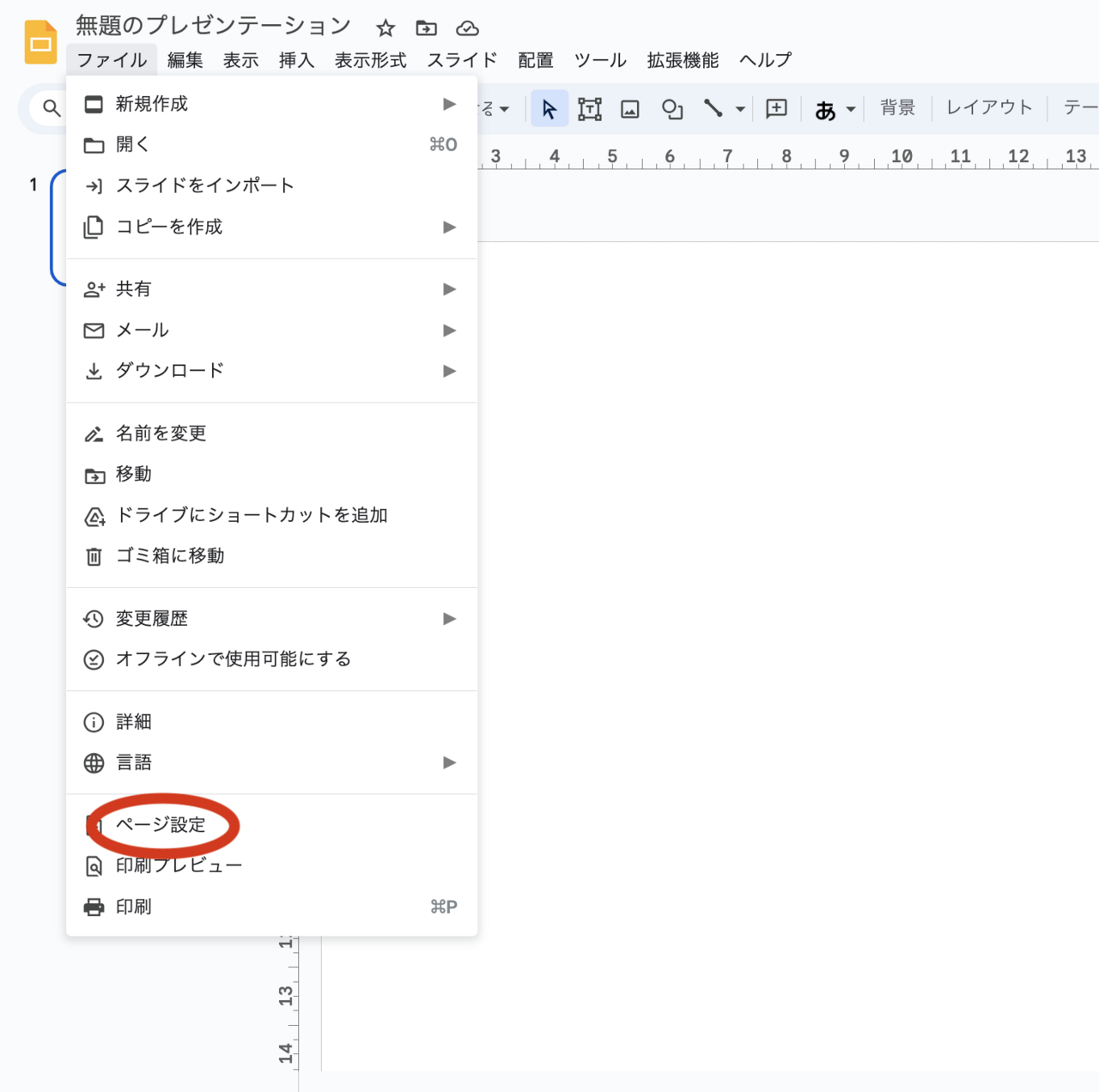This screenshot has height=1092, width=1099.
Task: Select the arrow cursor tool
Action: point(549,108)
